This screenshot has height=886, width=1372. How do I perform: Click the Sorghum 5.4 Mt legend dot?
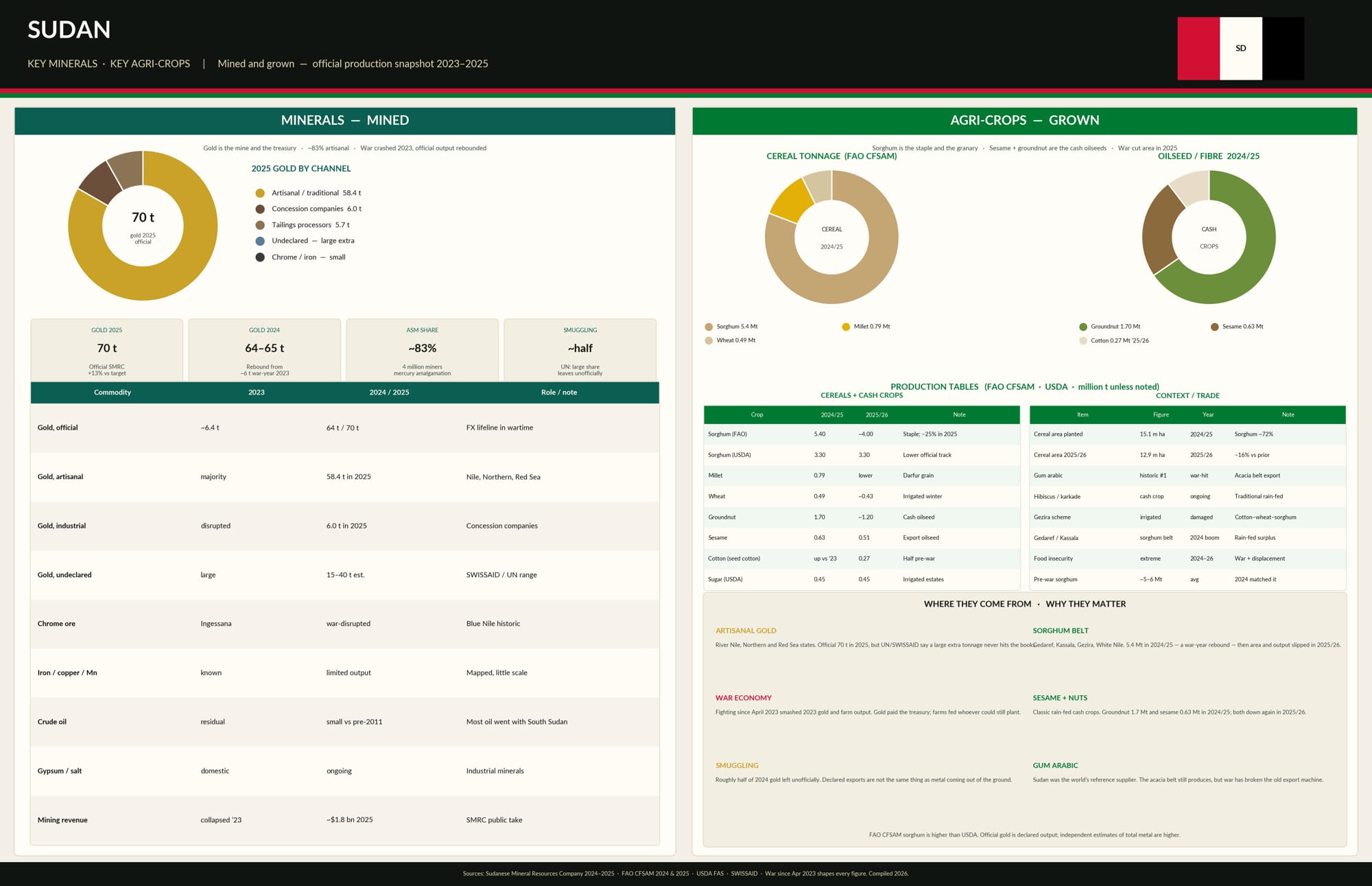[709, 327]
